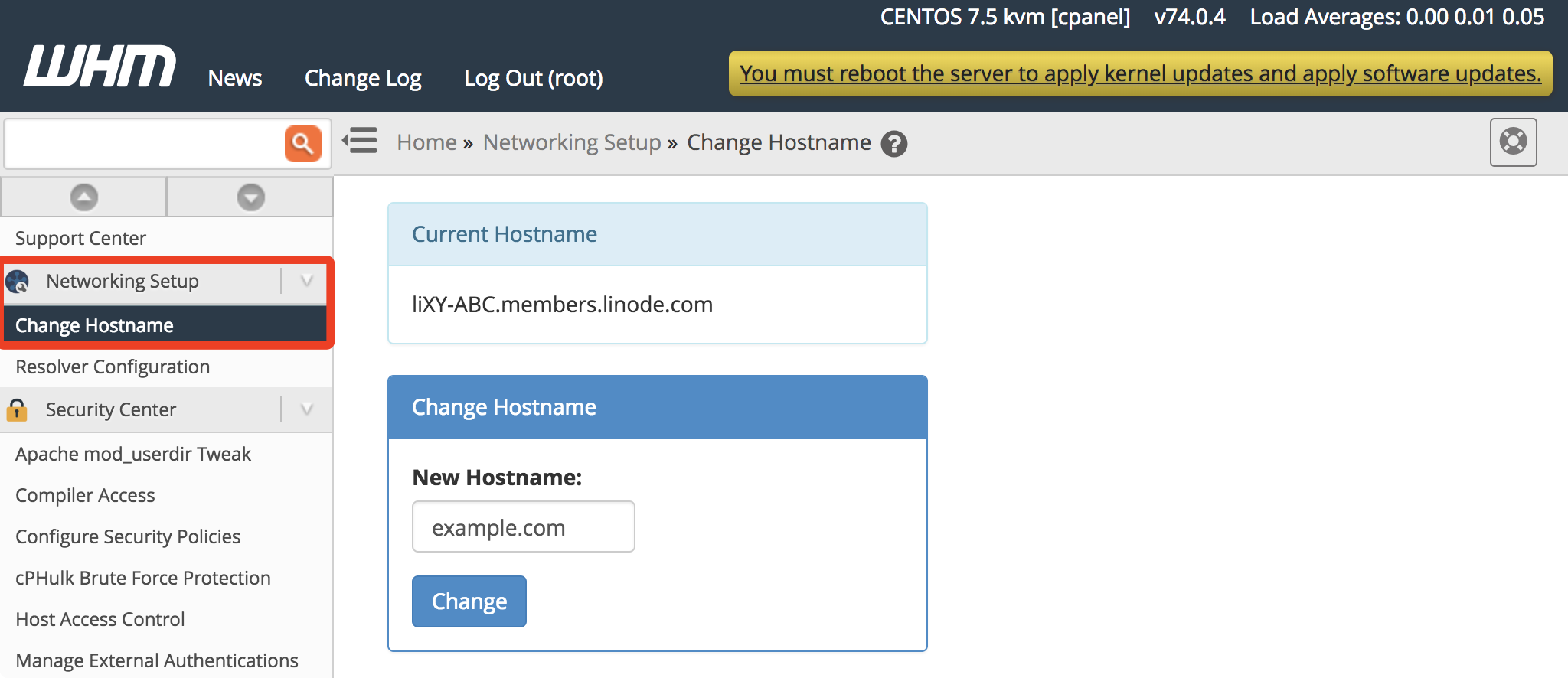Click the orange search magnifier button
1568x678 pixels.
[302, 143]
